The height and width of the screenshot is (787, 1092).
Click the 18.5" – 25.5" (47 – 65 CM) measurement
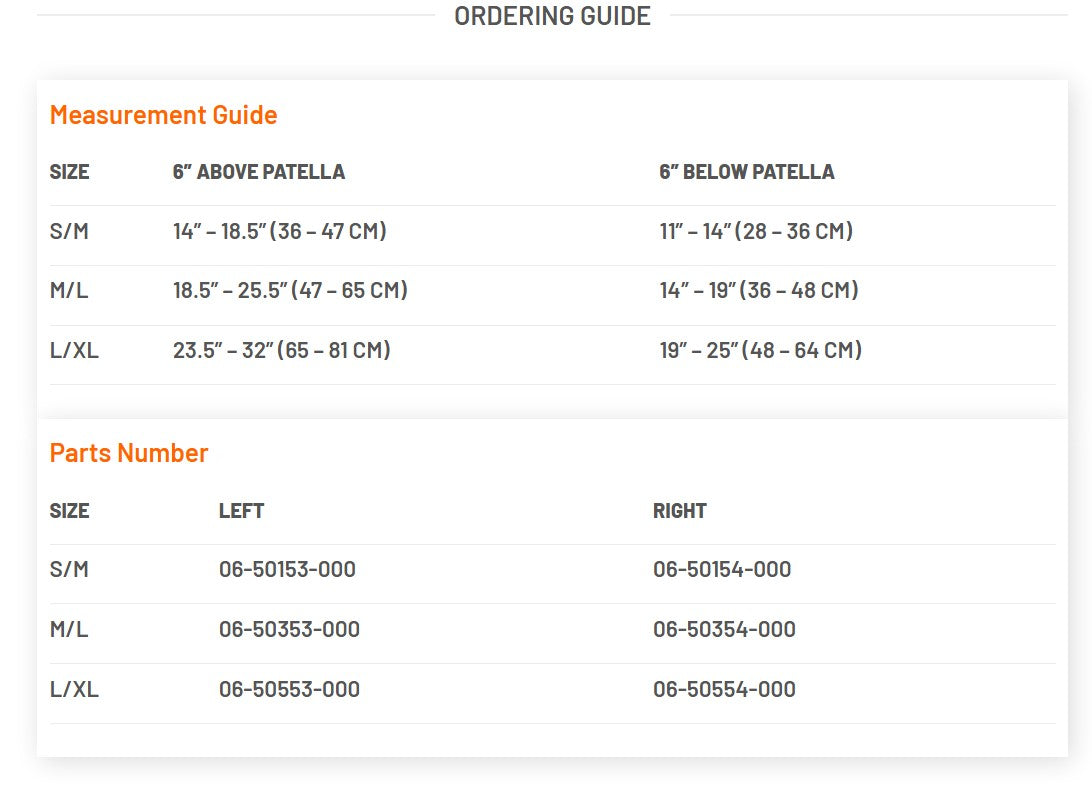click(x=290, y=291)
